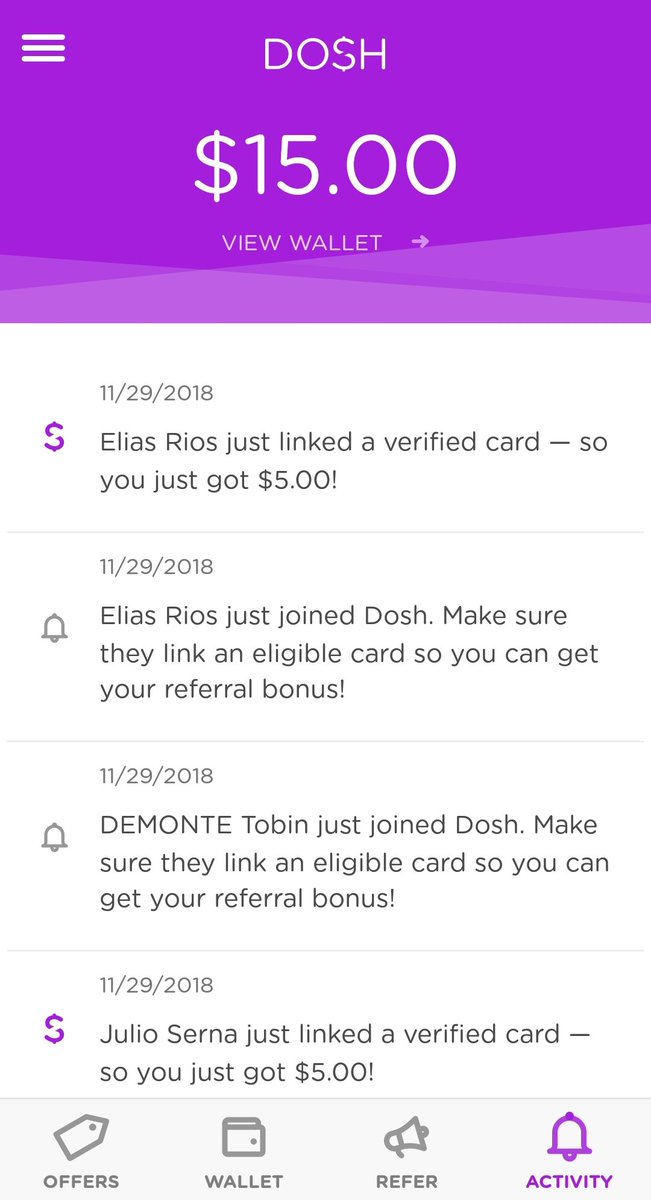Tap the Dosh logo
This screenshot has width=651, height=1200.
(325, 54)
